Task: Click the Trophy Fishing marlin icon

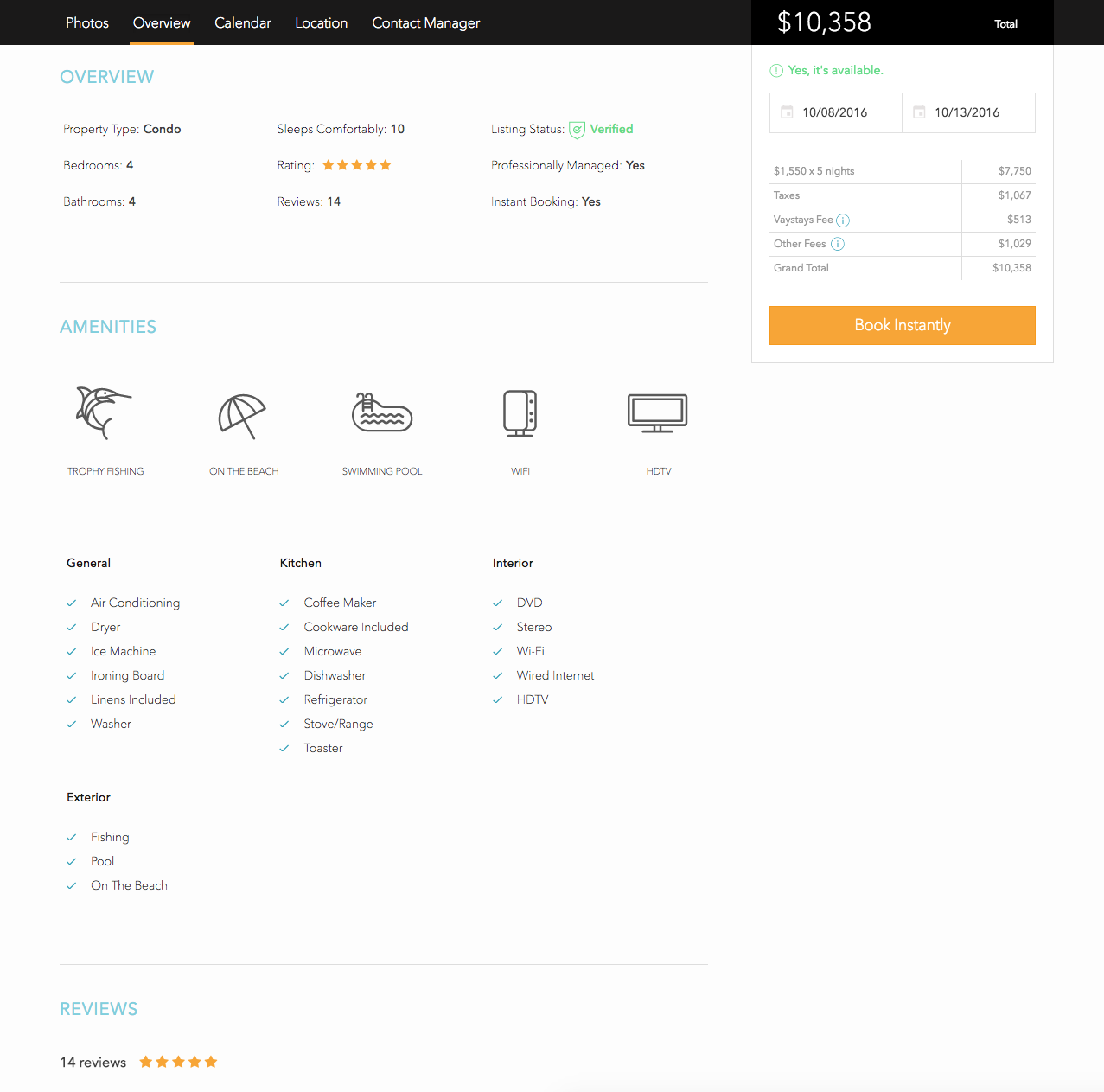Action: (x=105, y=413)
